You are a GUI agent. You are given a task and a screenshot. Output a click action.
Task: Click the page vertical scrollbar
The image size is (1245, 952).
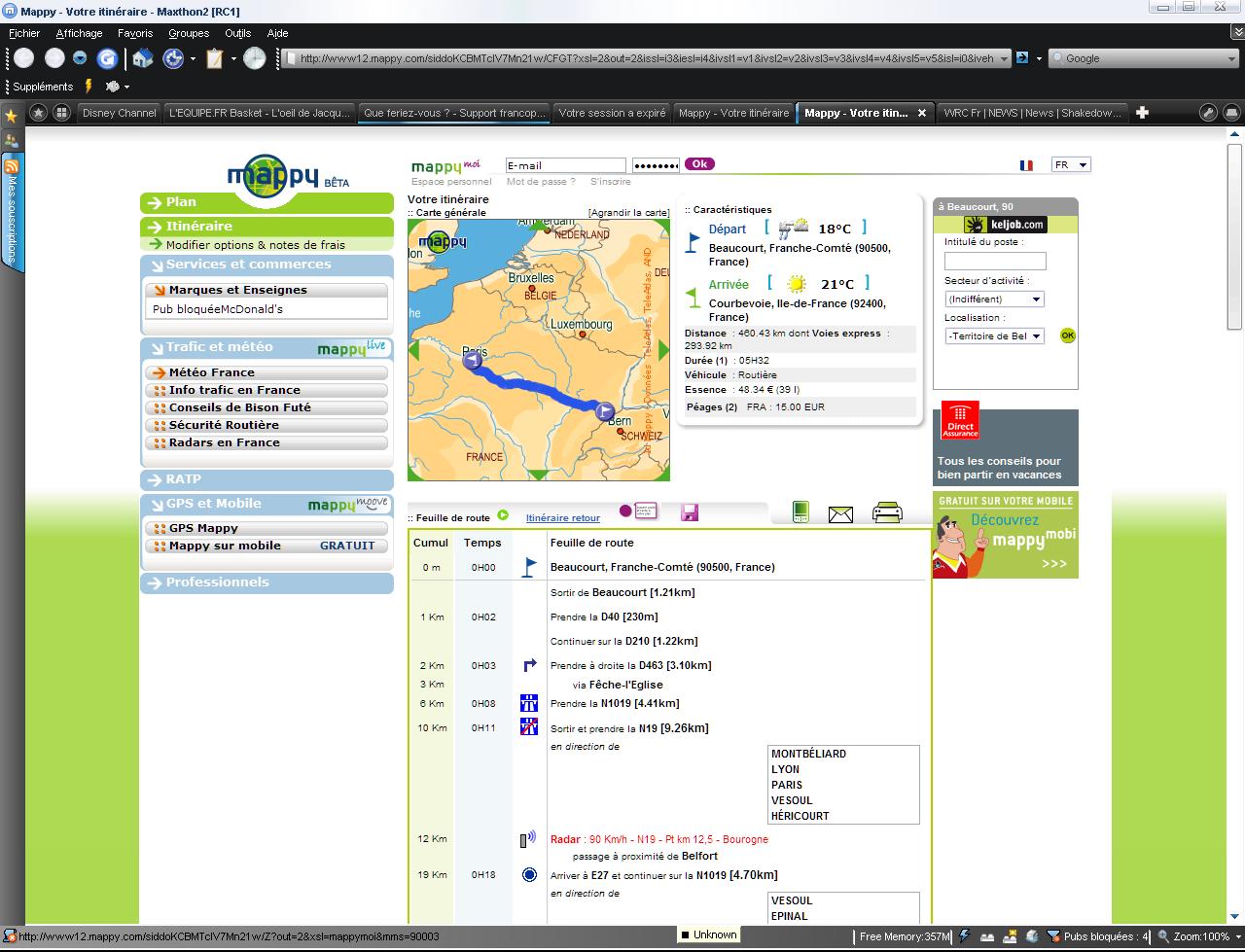click(x=1234, y=237)
